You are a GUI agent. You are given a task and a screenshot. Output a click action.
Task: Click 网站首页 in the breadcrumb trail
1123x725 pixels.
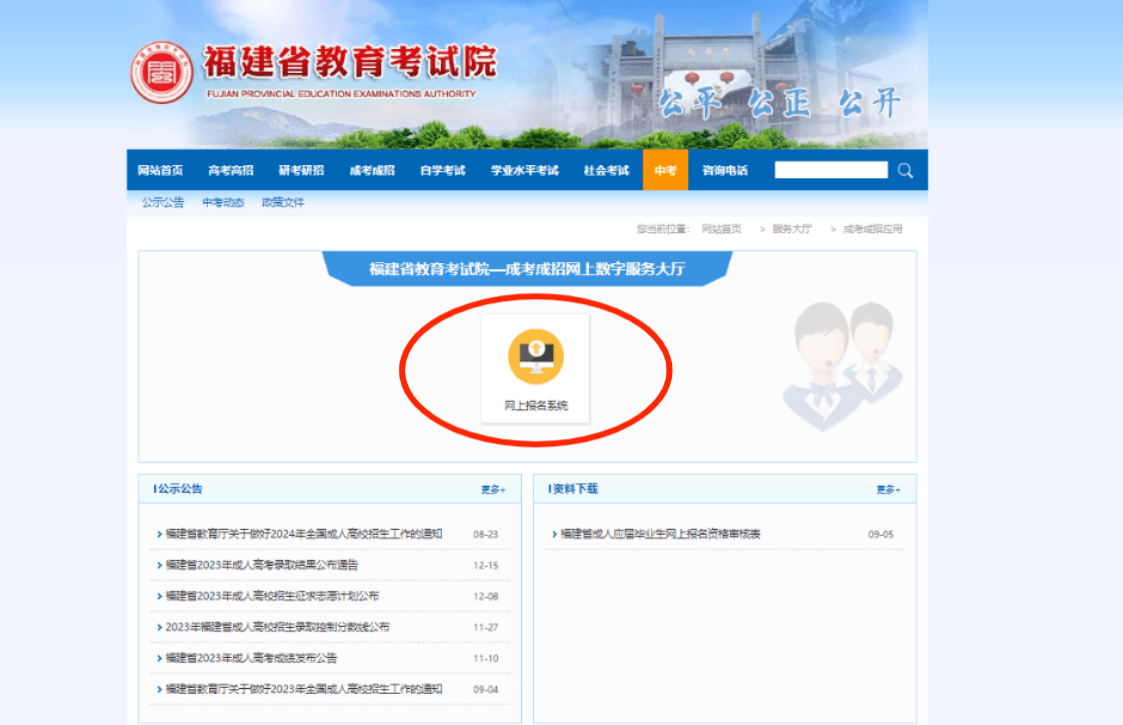coord(721,229)
